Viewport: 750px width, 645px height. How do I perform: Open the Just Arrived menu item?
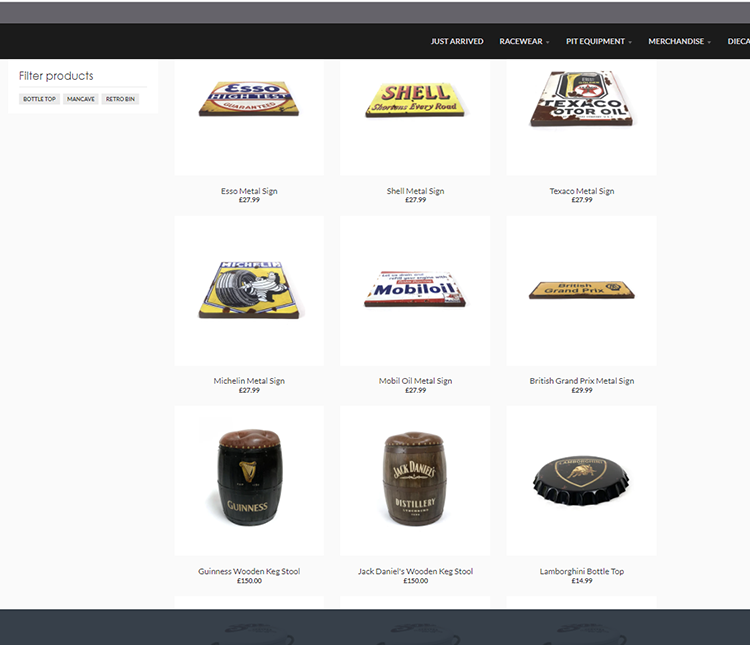[x=457, y=41]
